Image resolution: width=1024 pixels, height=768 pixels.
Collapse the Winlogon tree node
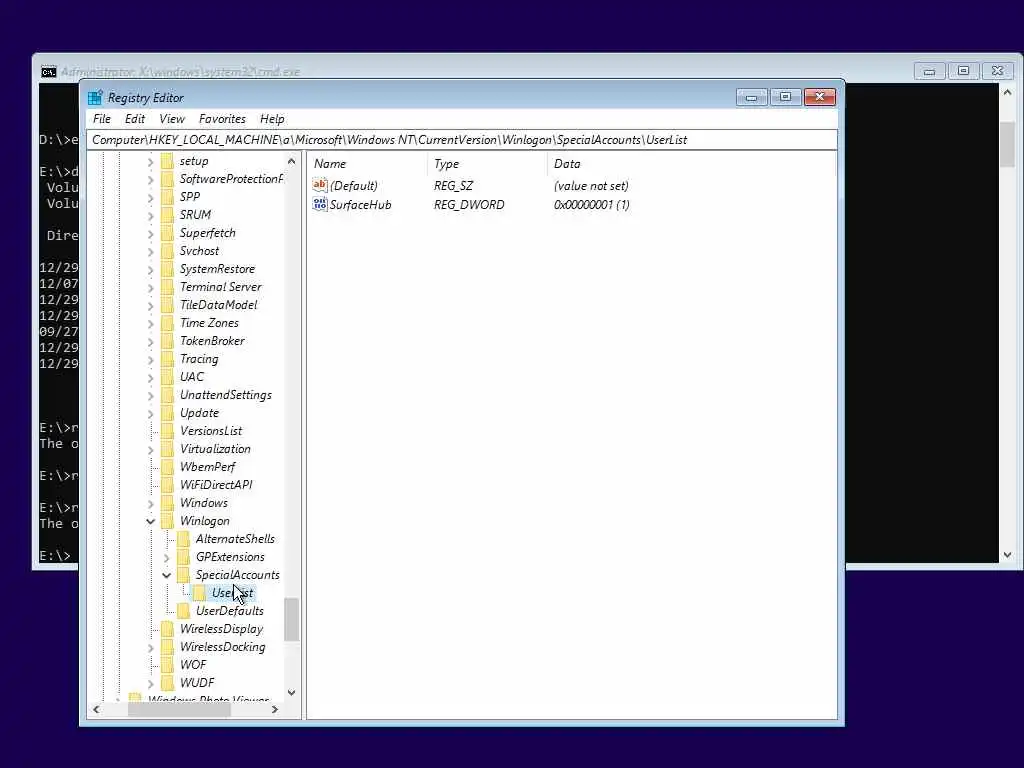[x=151, y=521]
